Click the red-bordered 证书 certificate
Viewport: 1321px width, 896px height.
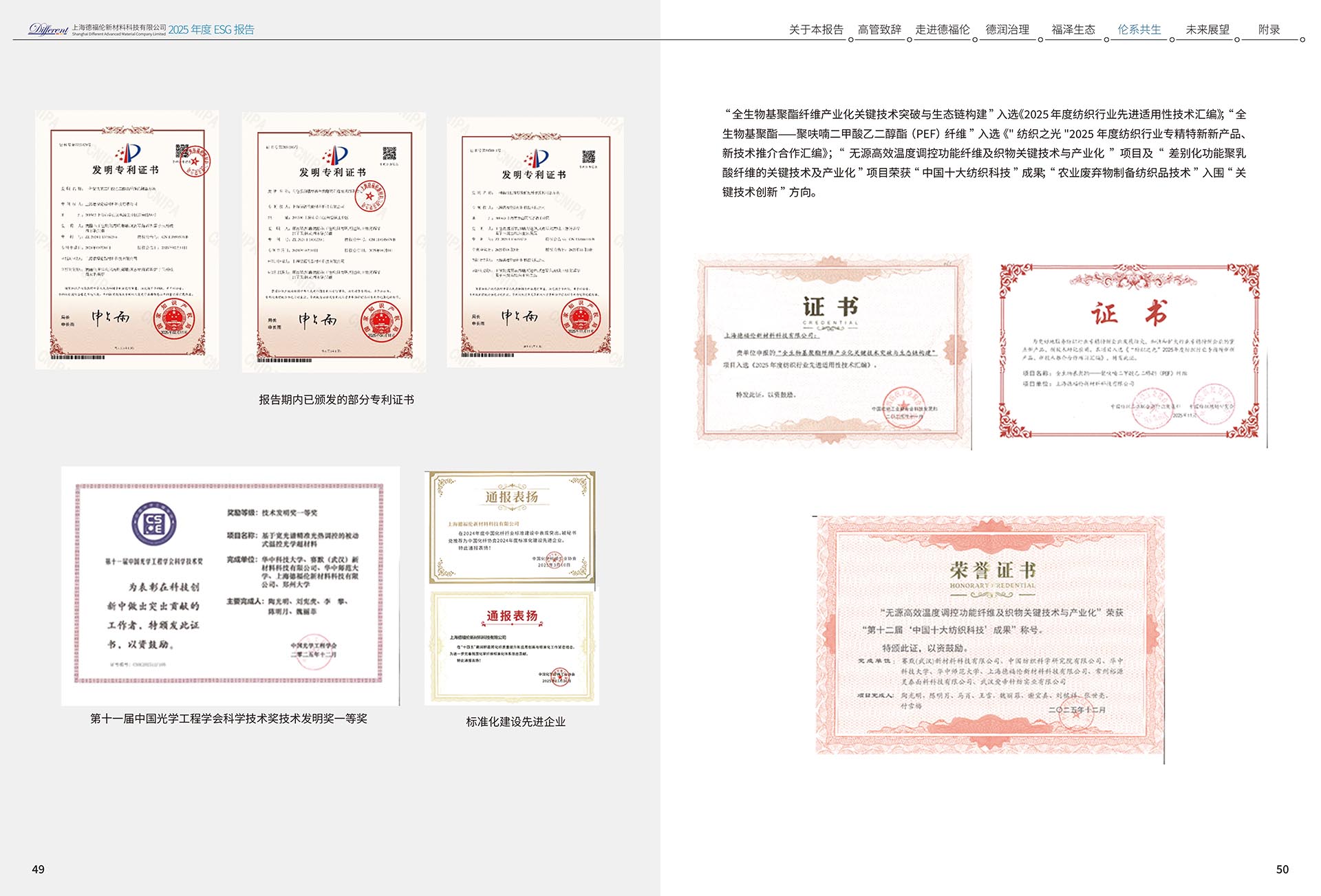point(1130,351)
